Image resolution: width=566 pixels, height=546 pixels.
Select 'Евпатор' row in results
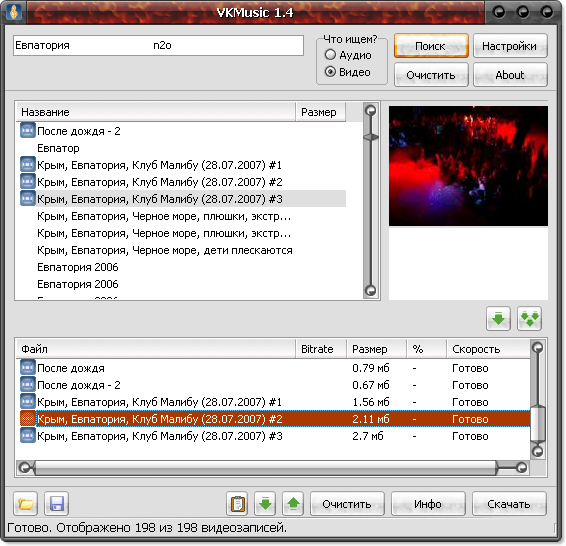pos(58,148)
